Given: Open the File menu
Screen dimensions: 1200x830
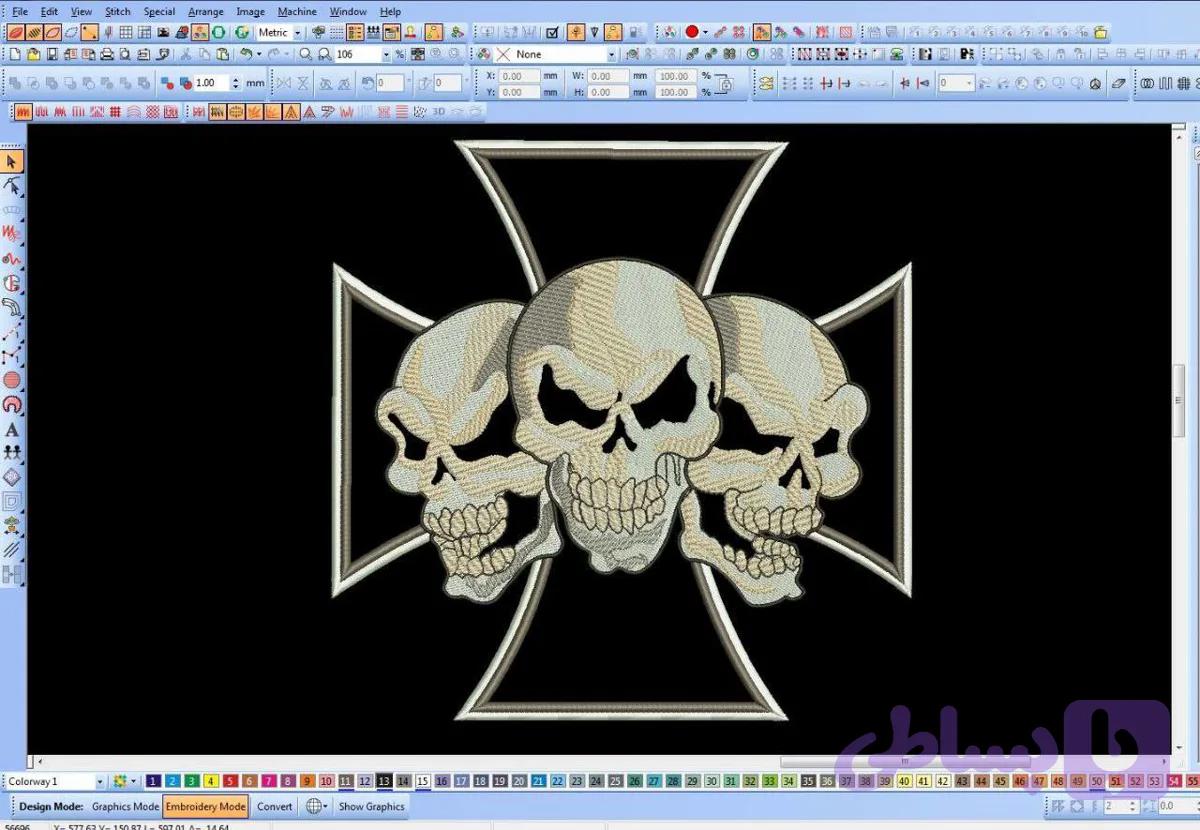Looking at the screenshot, I should [20, 12].
